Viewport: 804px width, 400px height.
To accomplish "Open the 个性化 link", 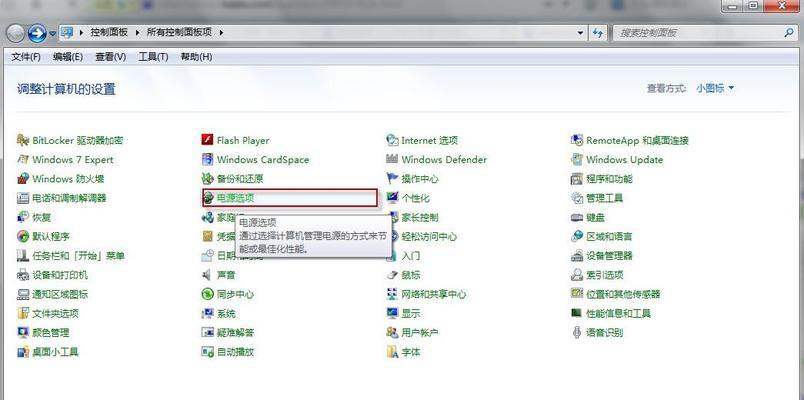I will click(415, 198).
